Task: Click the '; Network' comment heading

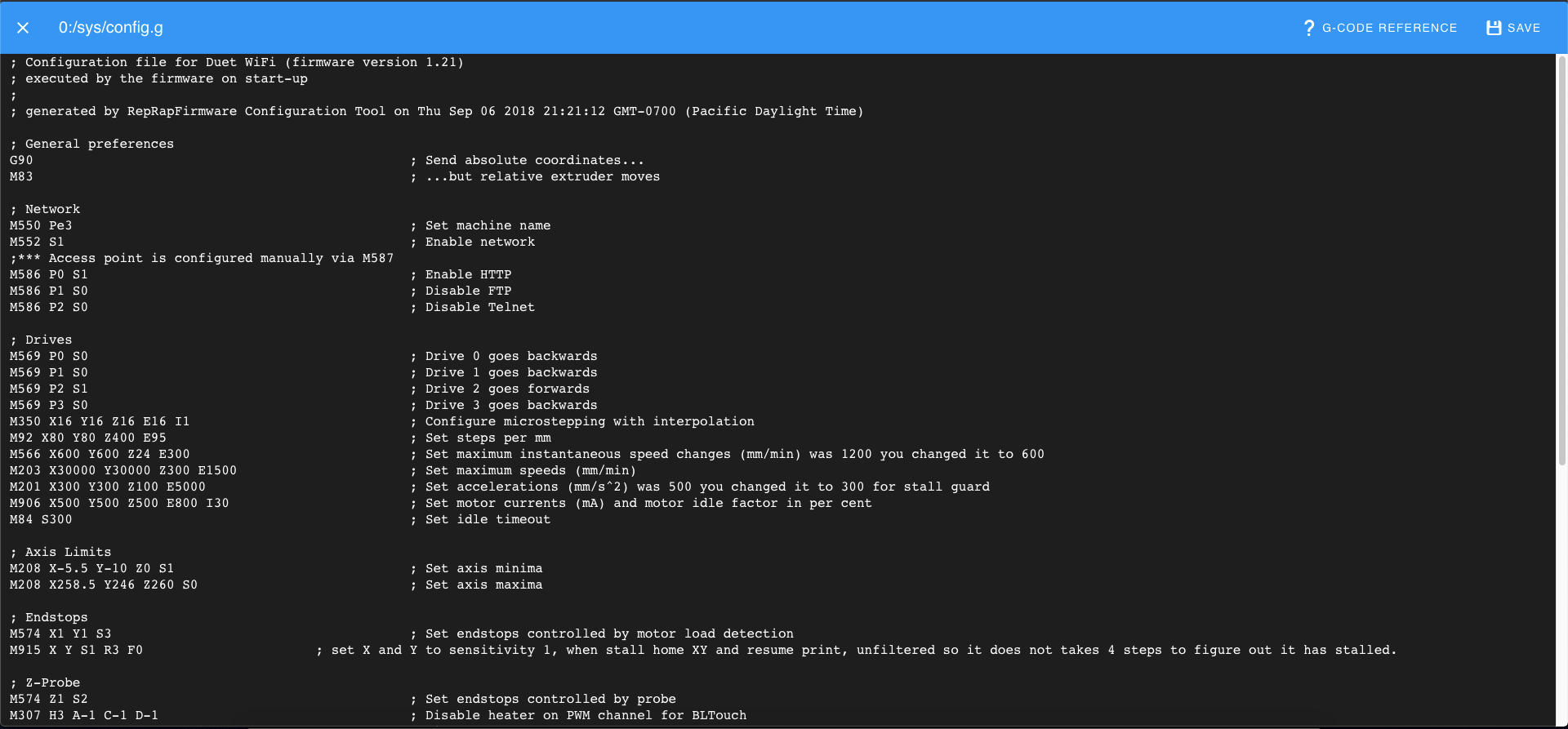Action: [x=45, y=209]
